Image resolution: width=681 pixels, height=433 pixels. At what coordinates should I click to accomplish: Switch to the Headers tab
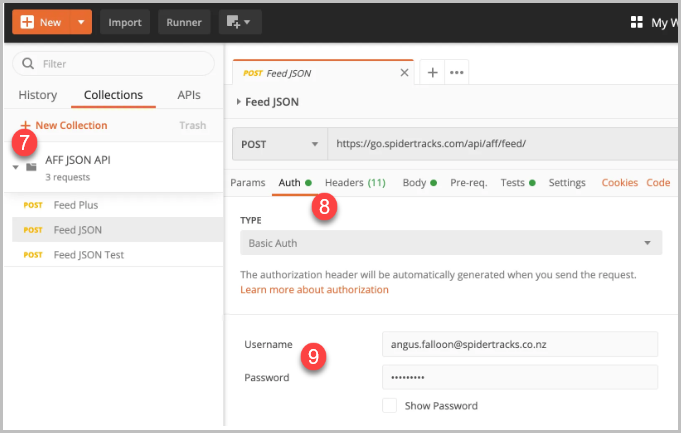pos(355,182)
